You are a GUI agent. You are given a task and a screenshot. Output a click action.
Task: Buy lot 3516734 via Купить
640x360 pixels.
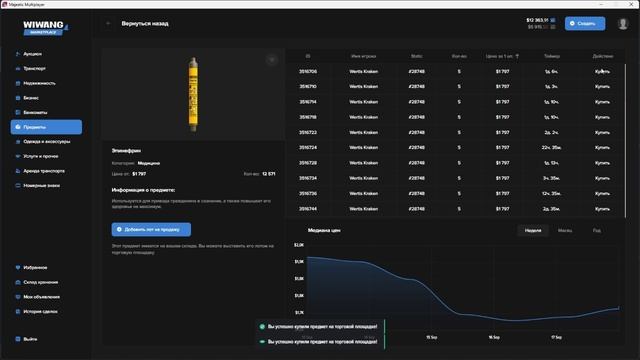point(602,178)
